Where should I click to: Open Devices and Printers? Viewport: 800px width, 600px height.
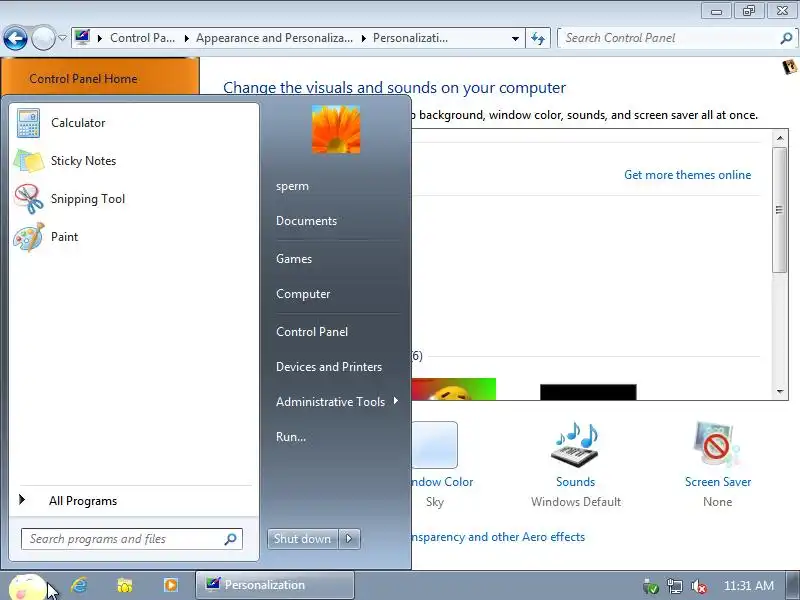329,367
